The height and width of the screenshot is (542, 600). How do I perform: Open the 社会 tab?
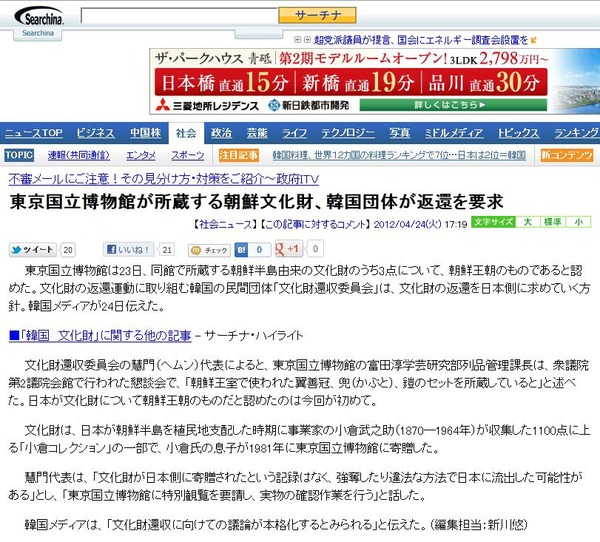tap(186, 133)
